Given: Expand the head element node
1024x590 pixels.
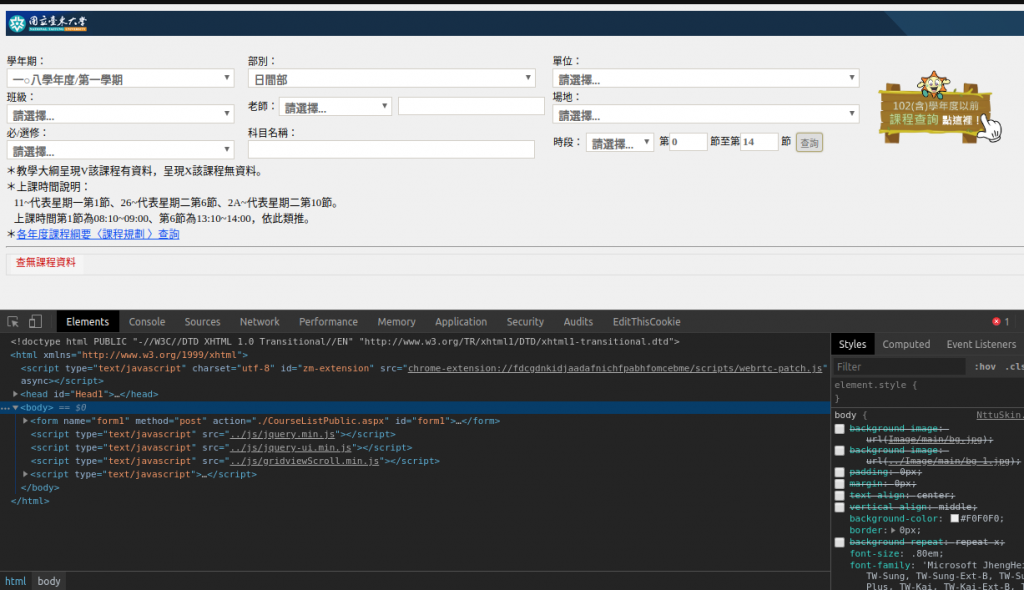Looking at the screenshot, I should 15,394.
